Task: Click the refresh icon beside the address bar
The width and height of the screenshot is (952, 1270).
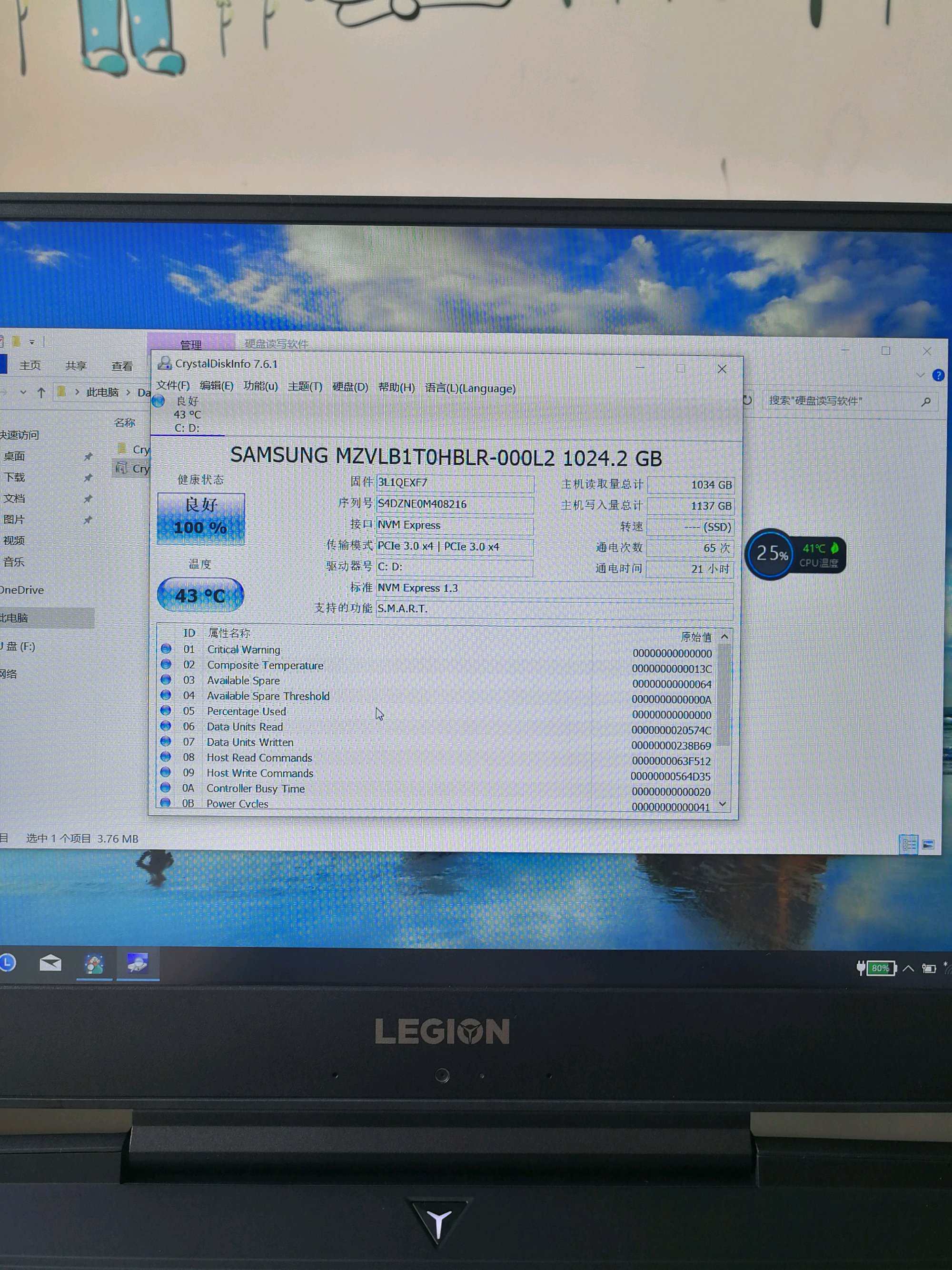Action: pyautogui.click(x=748, y=400)
